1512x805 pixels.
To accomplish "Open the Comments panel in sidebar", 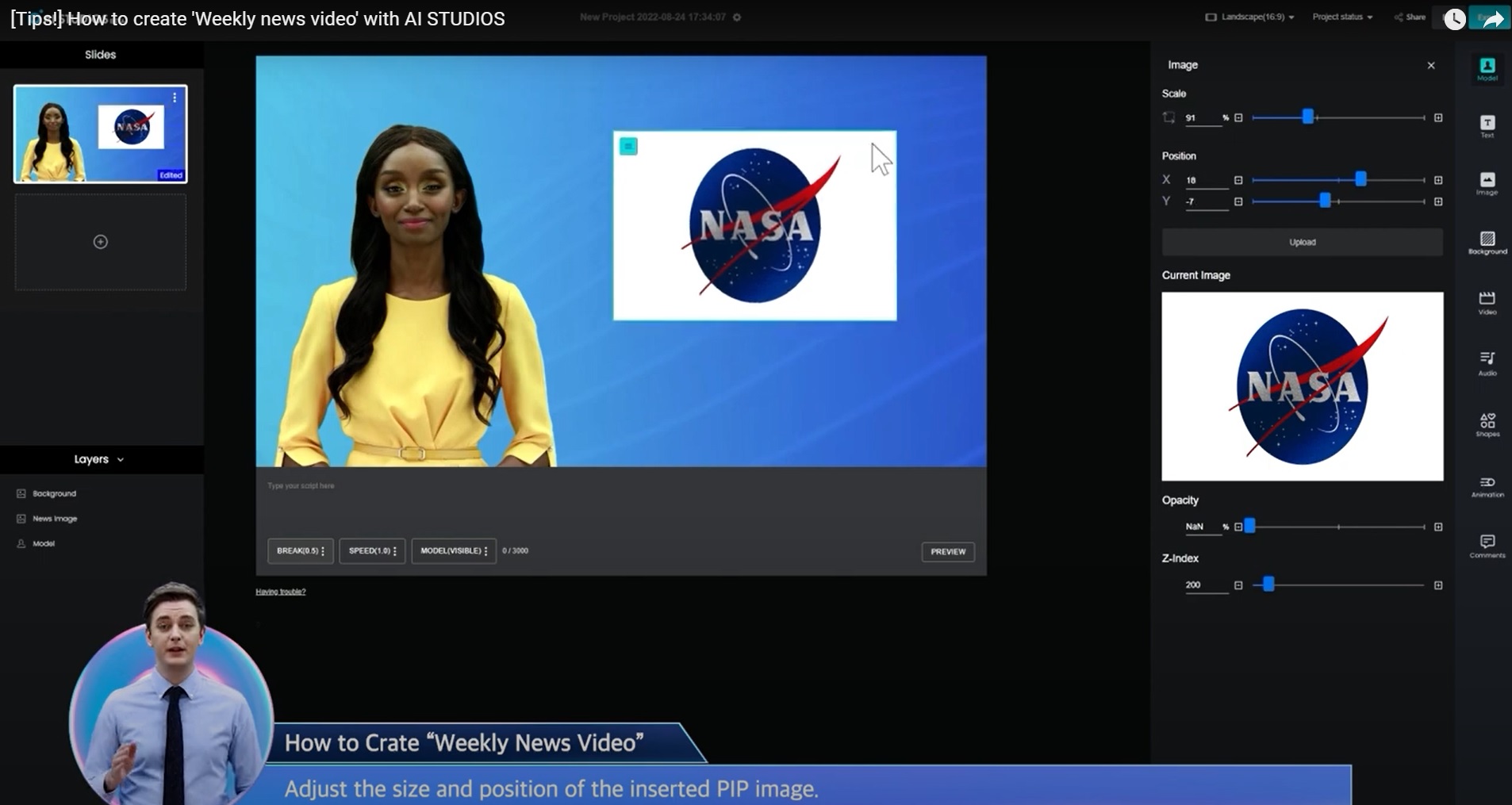I will point(1487,546).
